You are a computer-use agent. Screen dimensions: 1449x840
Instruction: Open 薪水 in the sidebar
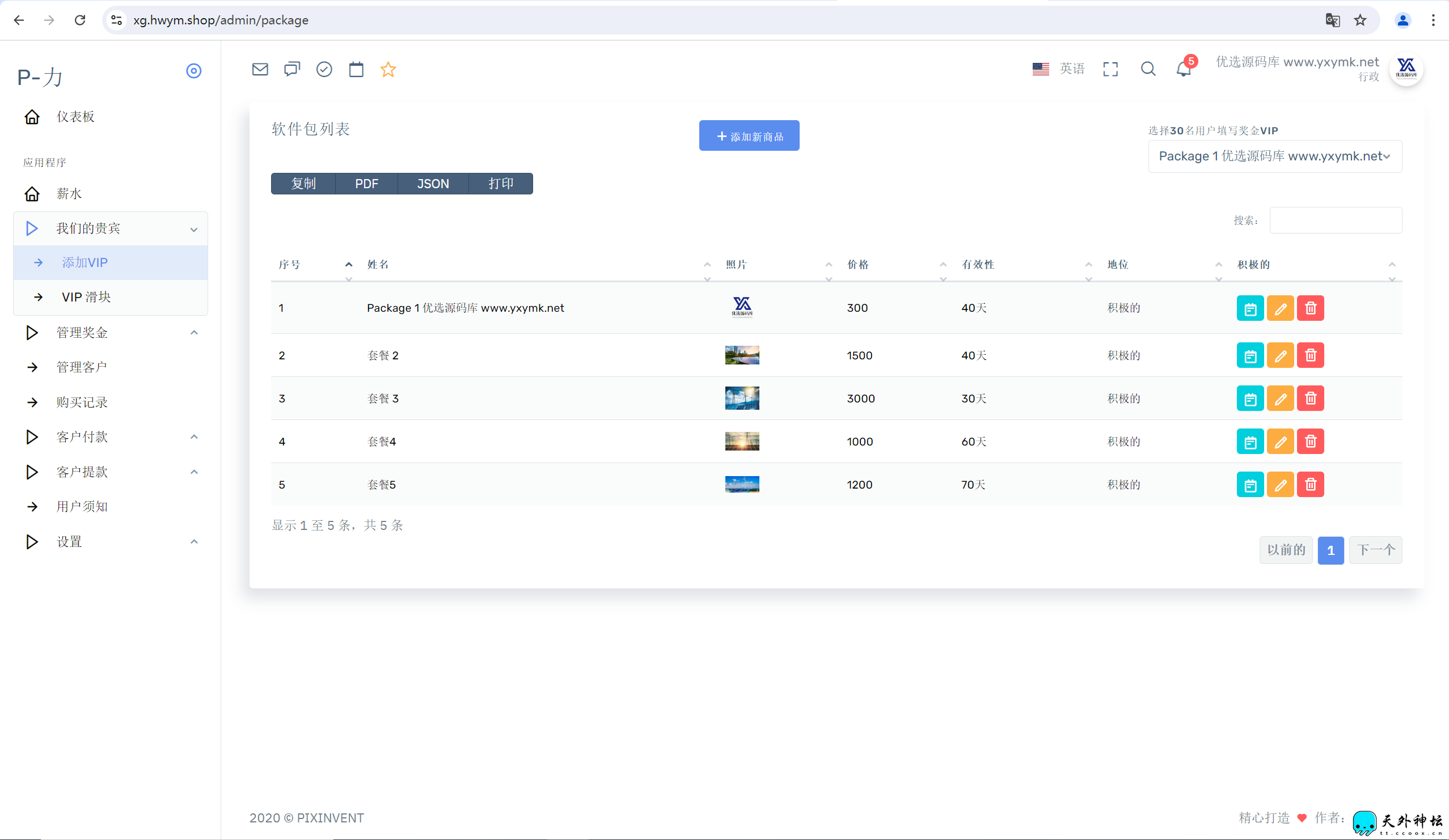click(111, 194)
